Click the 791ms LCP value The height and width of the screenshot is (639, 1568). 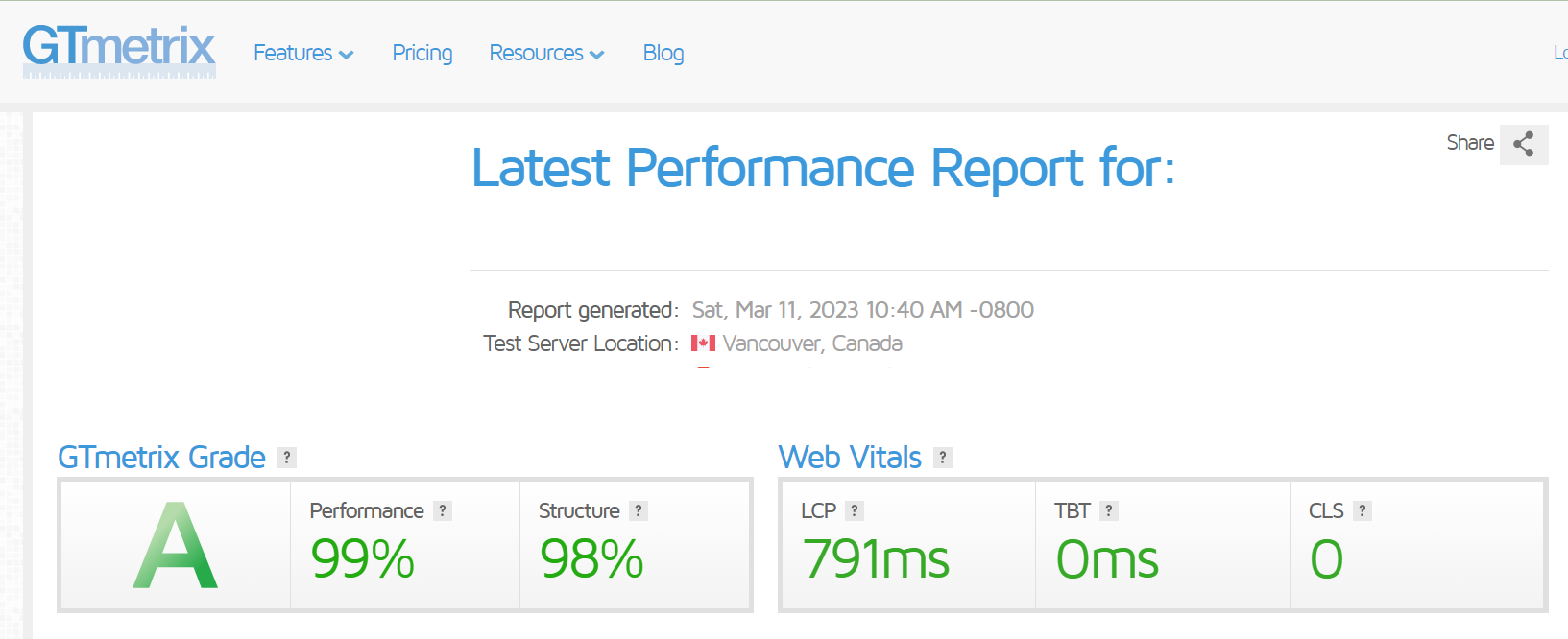coord(876,559)
